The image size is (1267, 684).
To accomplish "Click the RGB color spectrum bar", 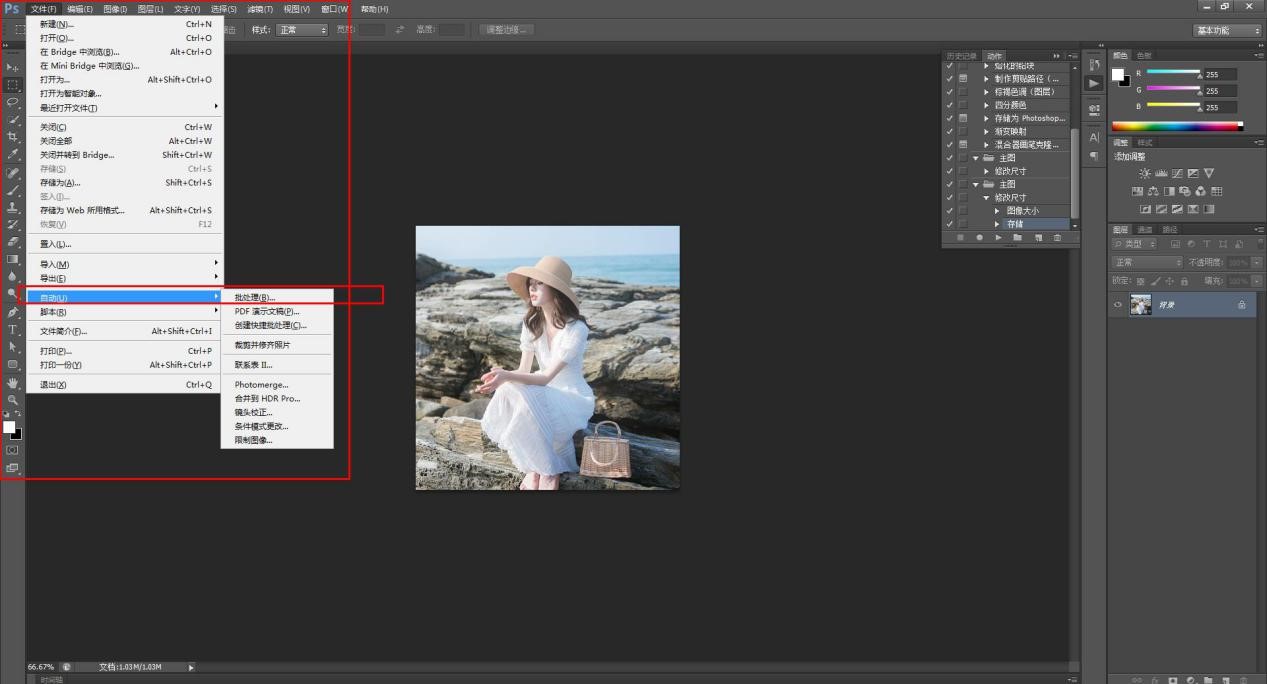I will pyautogui.click(x=1176, y=126).
